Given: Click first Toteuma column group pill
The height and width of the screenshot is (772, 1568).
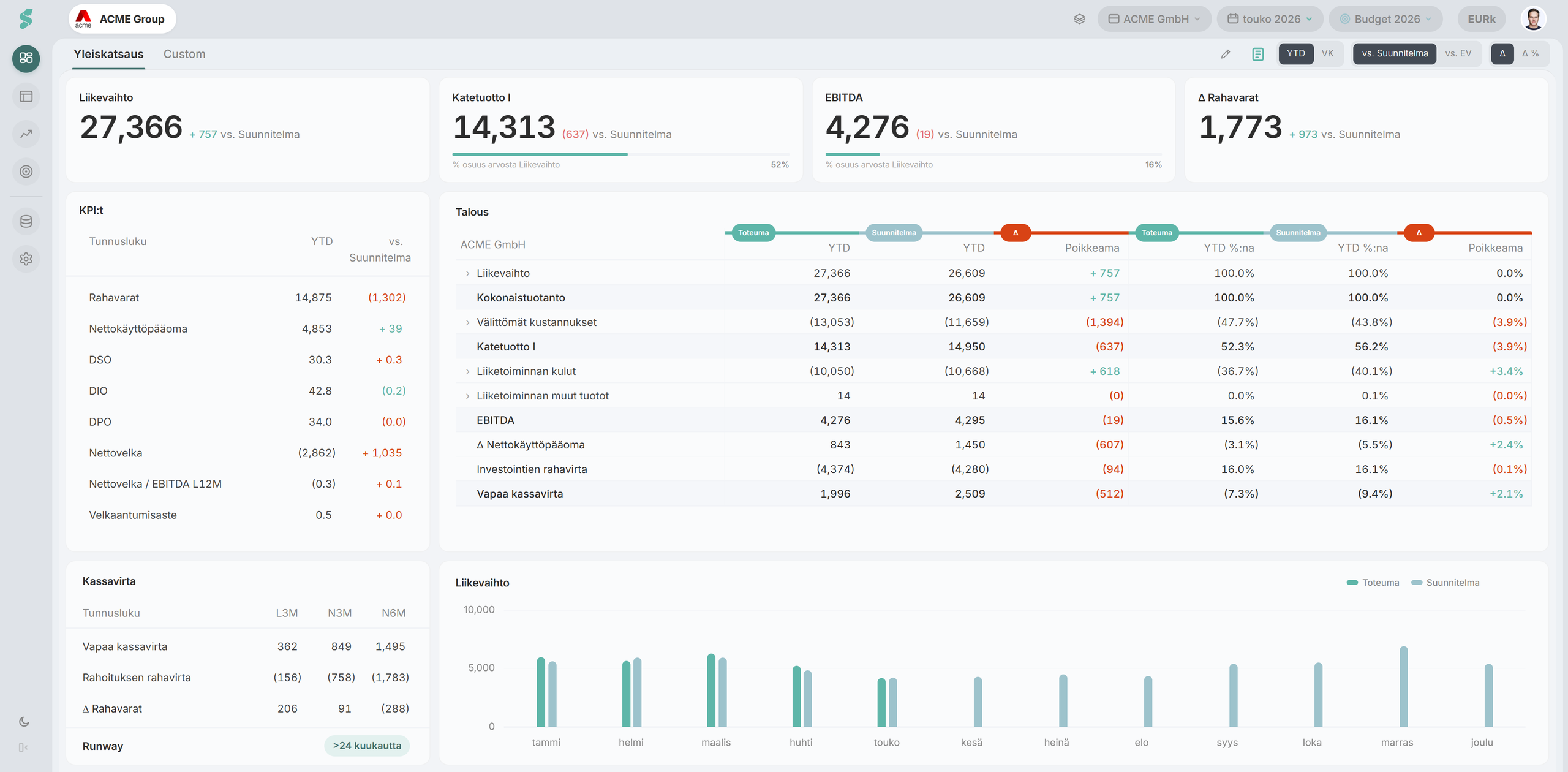Looking at the screenshot, I should coord(753,233).
